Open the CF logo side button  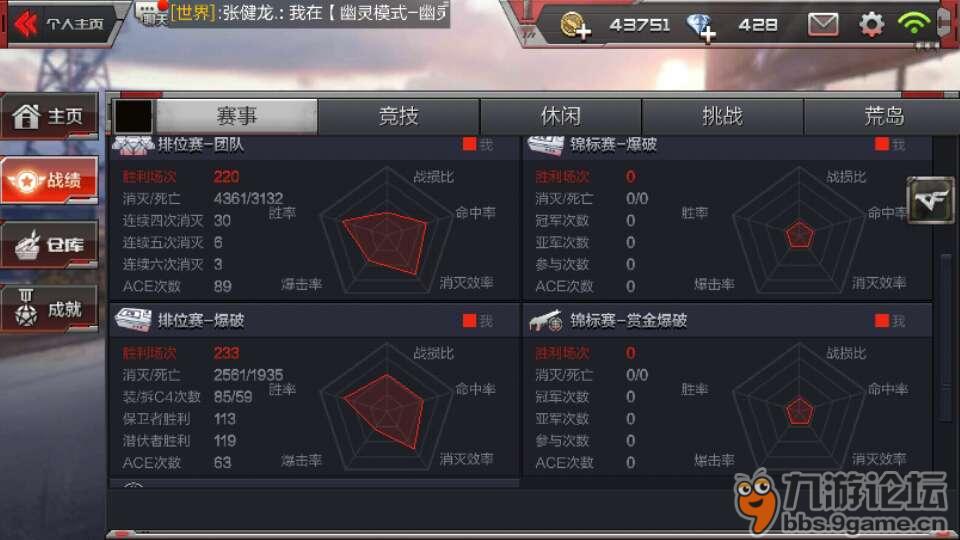(930, 200)
